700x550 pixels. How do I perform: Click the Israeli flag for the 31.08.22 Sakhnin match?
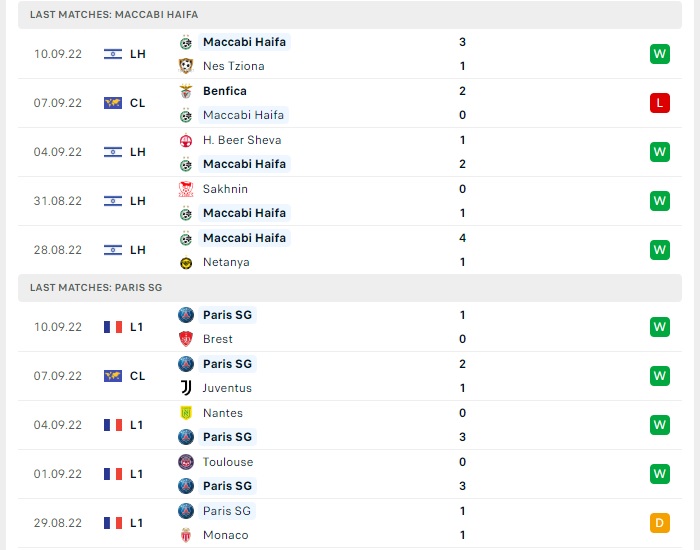pyautogui.click(x=113, y=201)
